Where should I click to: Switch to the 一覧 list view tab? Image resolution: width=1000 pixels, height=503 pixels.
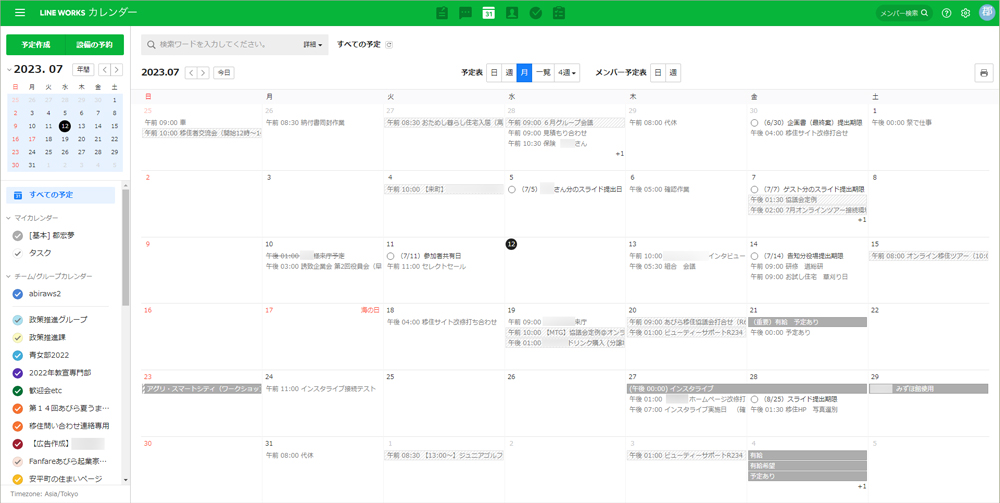click(x=543, y=73)
